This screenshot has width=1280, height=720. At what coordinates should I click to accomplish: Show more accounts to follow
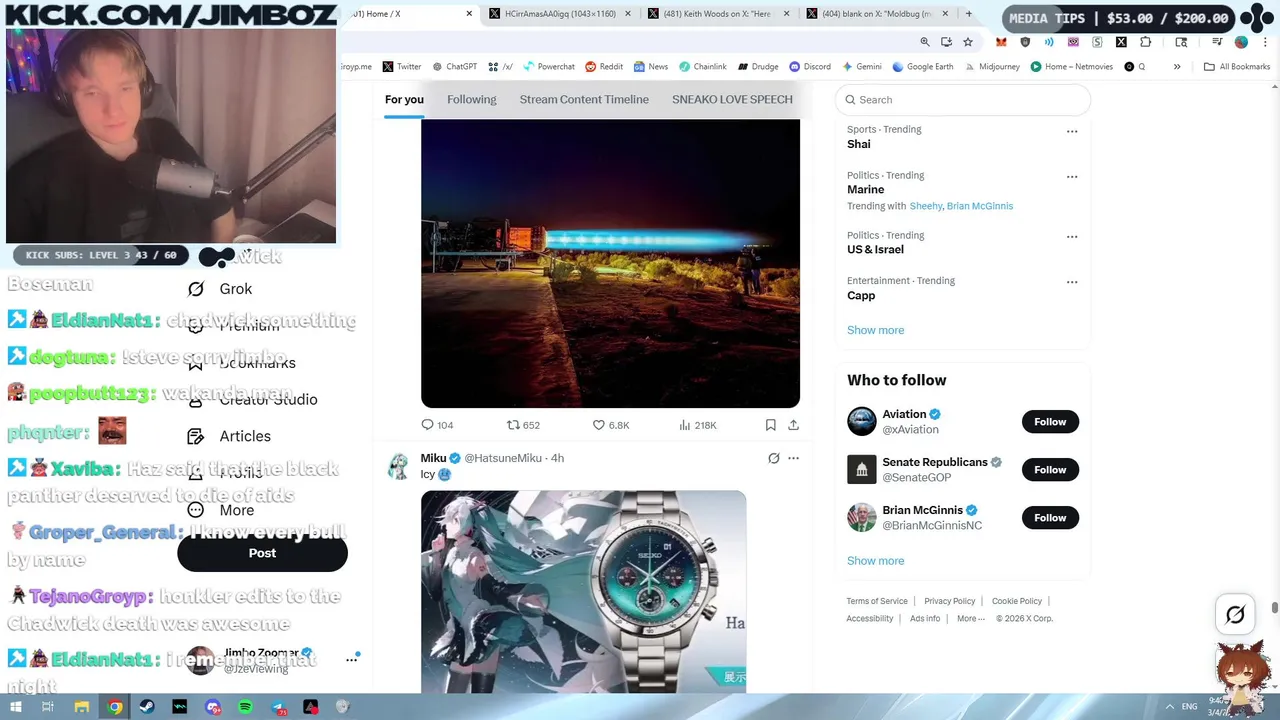(x=875, y=561)
